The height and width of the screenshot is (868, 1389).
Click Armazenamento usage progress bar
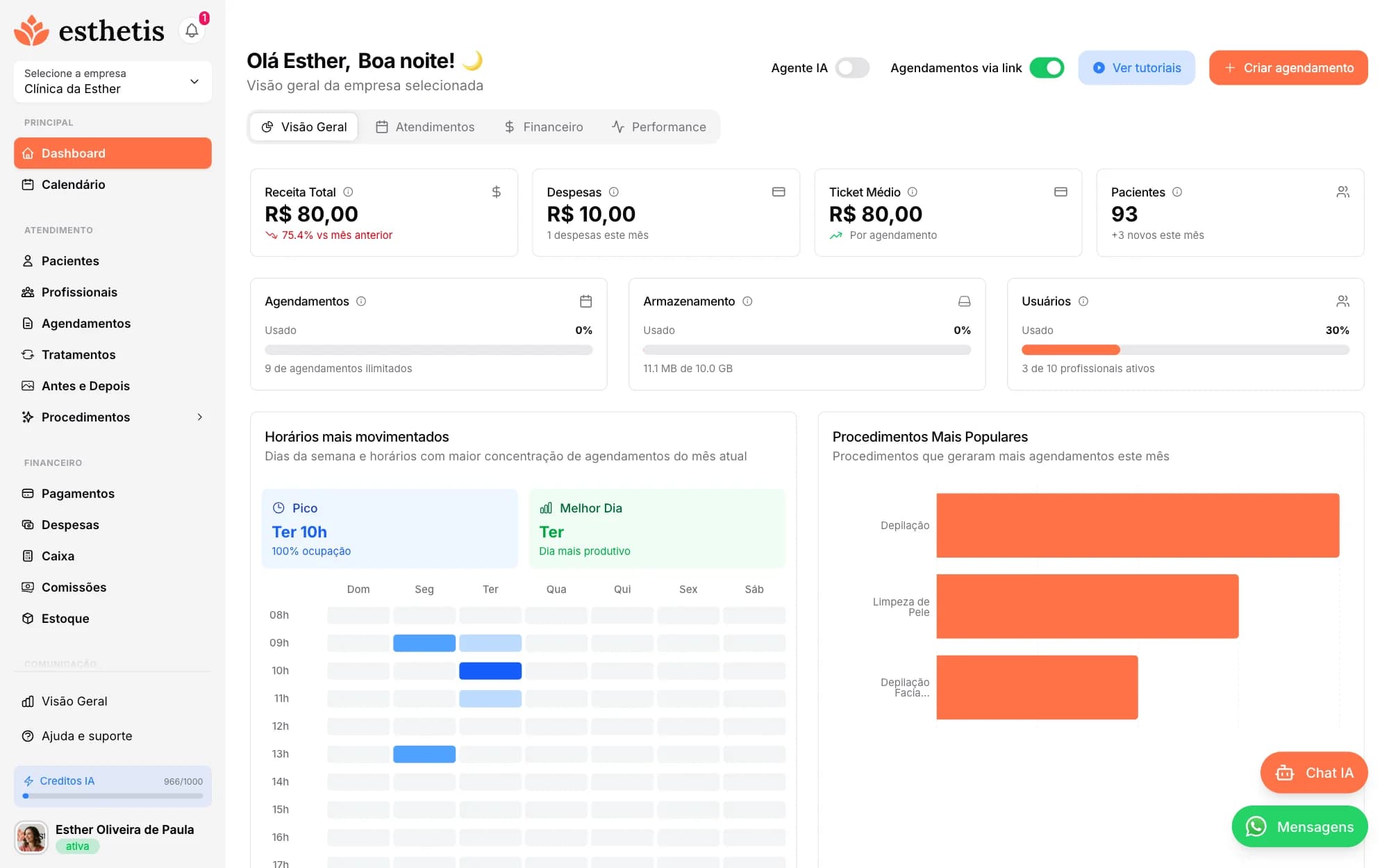point(806,350)
